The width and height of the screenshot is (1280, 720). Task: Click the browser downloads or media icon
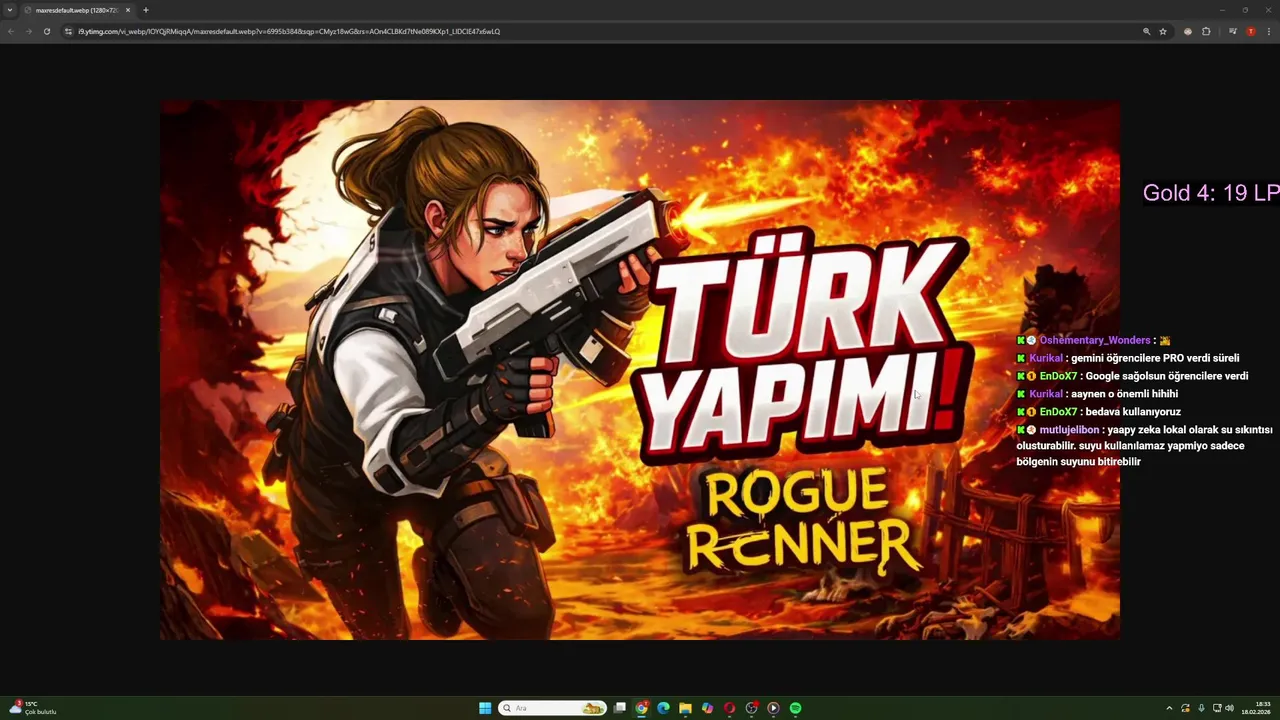(x=1233, y=31)
